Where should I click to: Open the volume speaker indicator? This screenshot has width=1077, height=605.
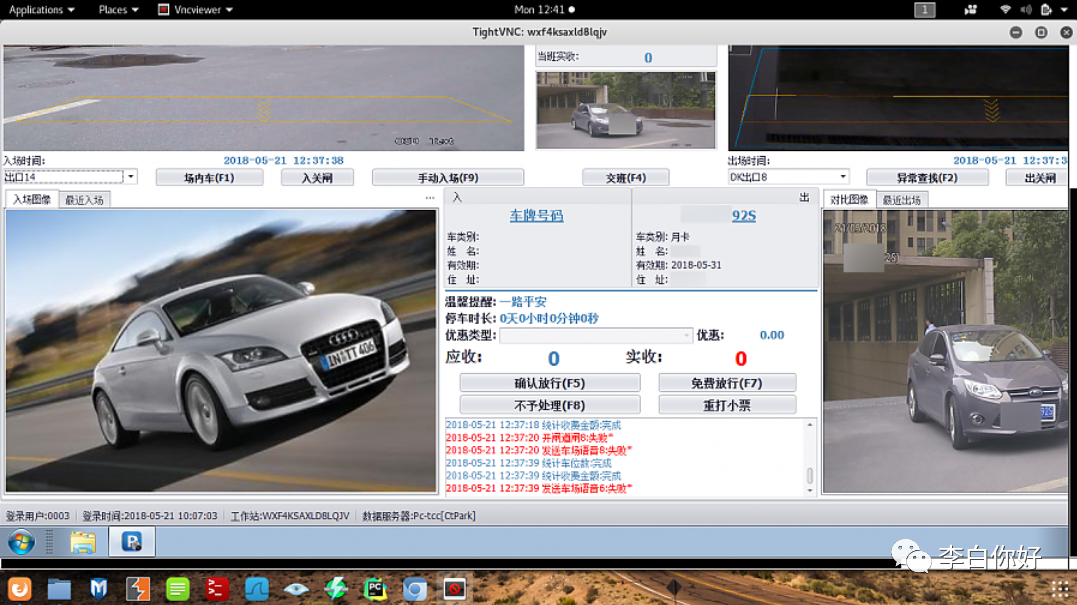coord(1026,10)
